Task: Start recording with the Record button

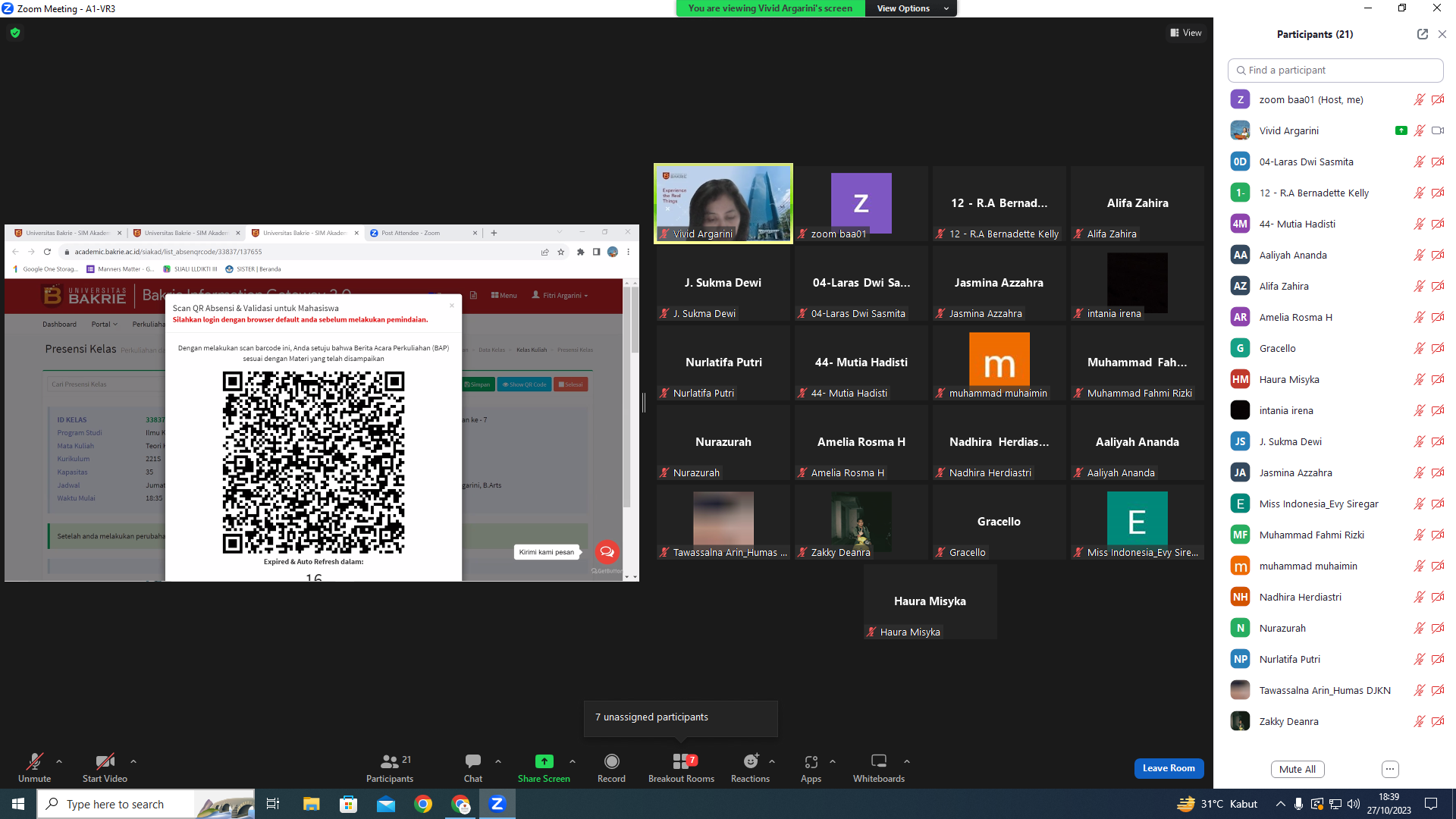Action: click(x=611, y=767)
